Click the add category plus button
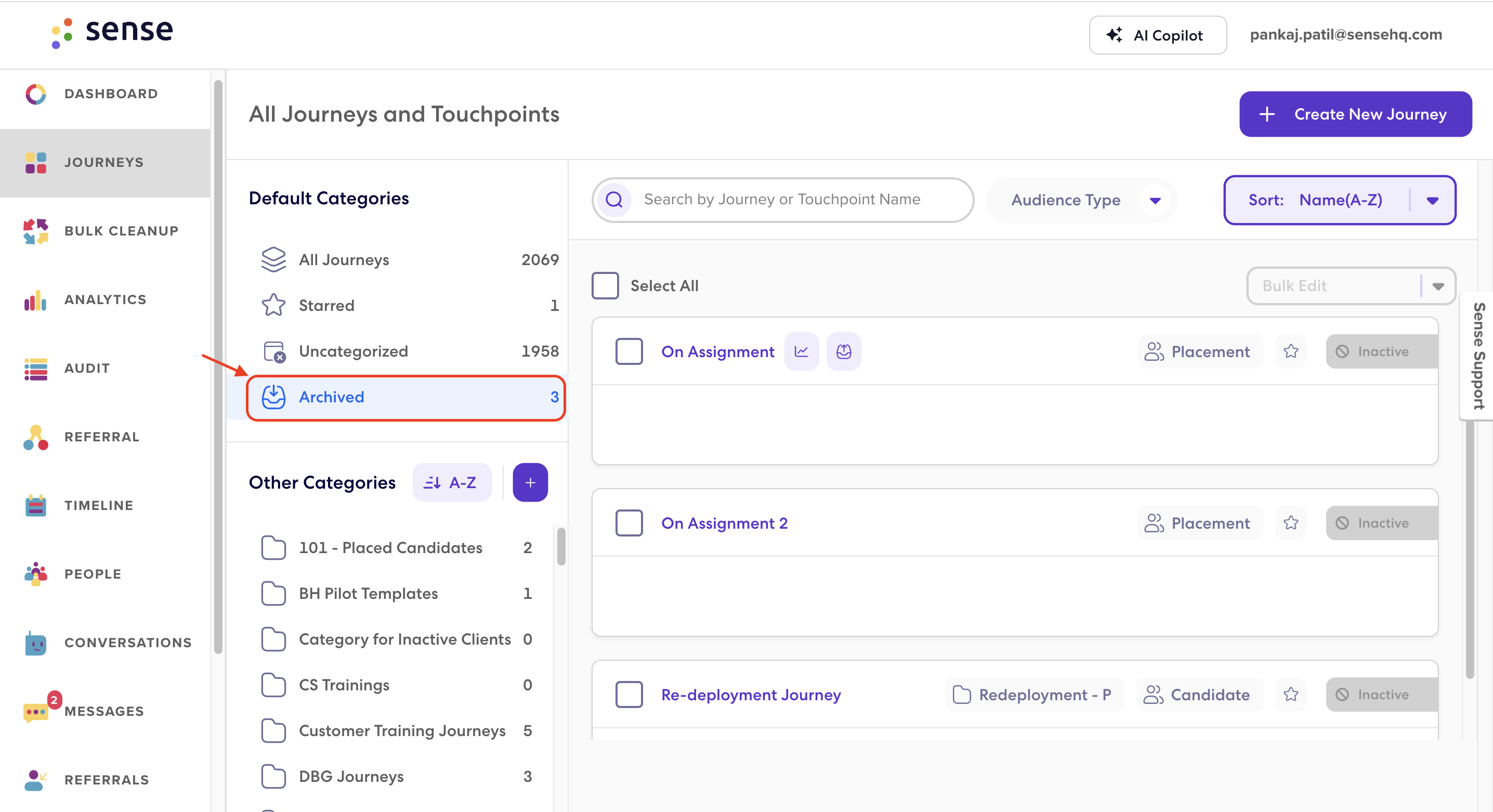Viewport: 1493px width, 812px height. (x=530, y=482)
